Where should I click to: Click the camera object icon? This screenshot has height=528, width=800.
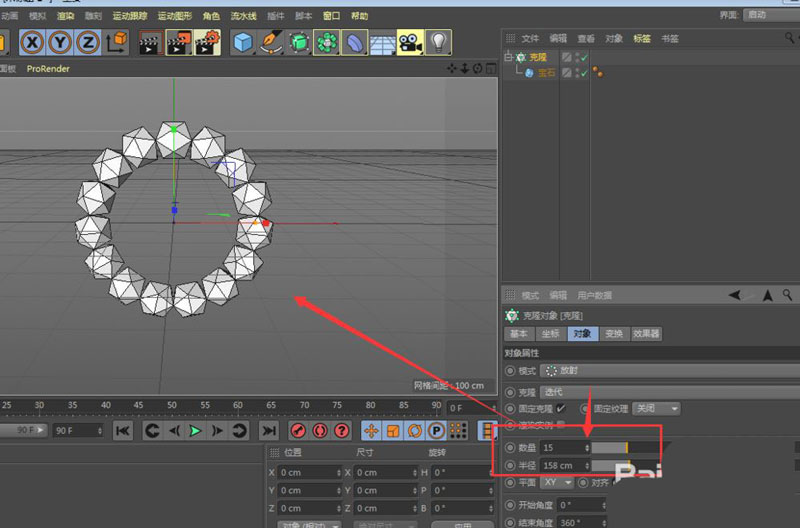pos(409,42)
